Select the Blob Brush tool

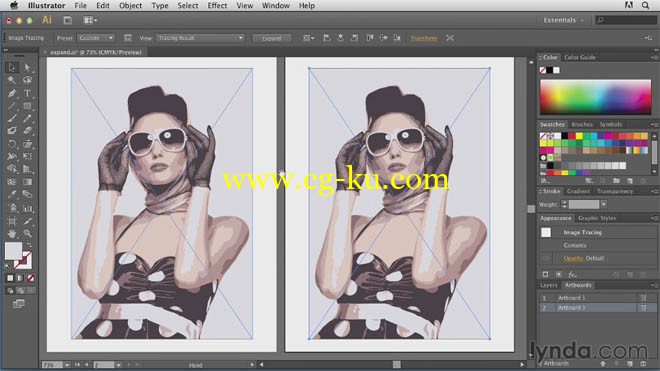(12, 131)
